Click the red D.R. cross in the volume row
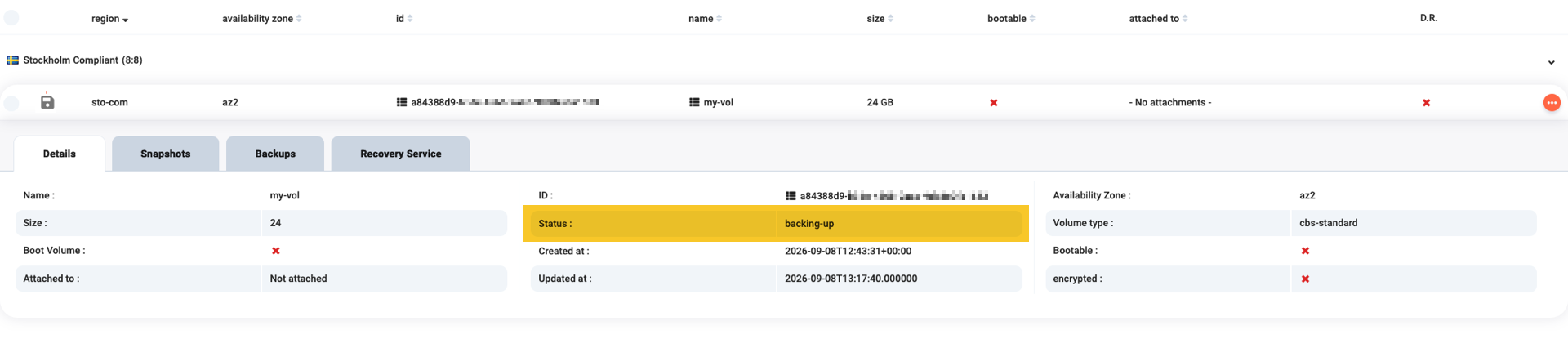 [x=1427, y=103]
